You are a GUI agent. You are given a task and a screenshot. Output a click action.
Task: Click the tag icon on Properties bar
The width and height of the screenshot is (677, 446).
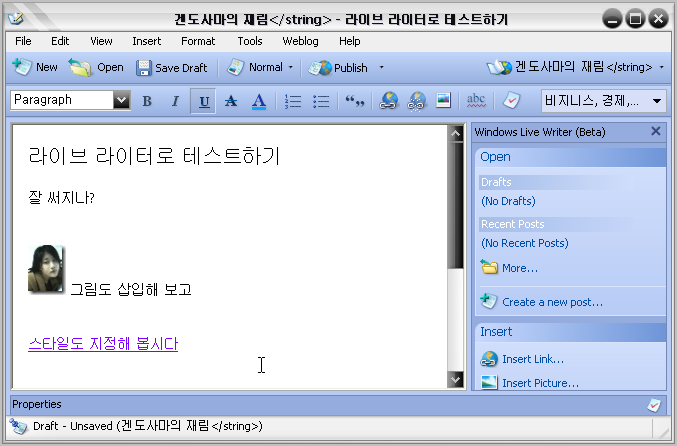coord(654,405)
